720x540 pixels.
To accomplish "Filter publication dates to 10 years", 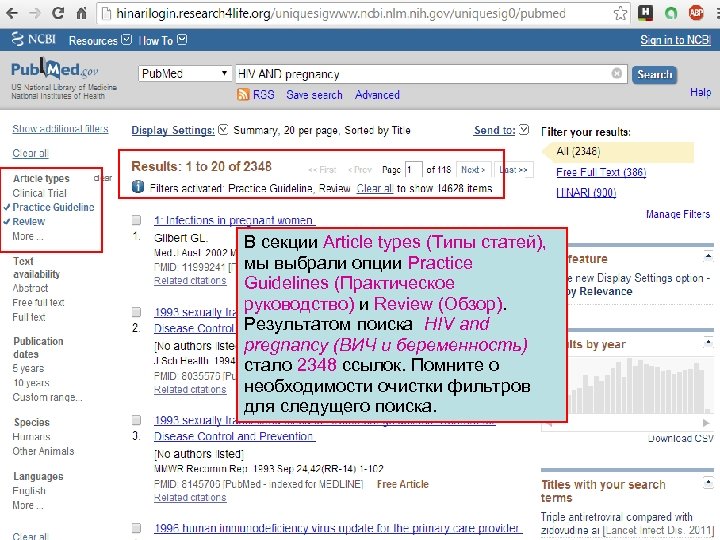I will coord(31,383).
